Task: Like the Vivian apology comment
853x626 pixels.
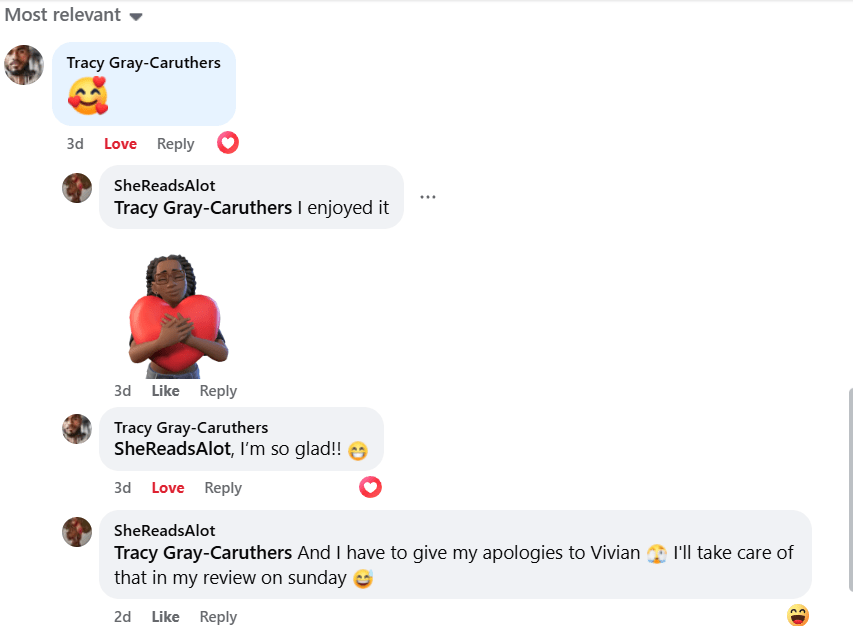Action: pos(165,617)
